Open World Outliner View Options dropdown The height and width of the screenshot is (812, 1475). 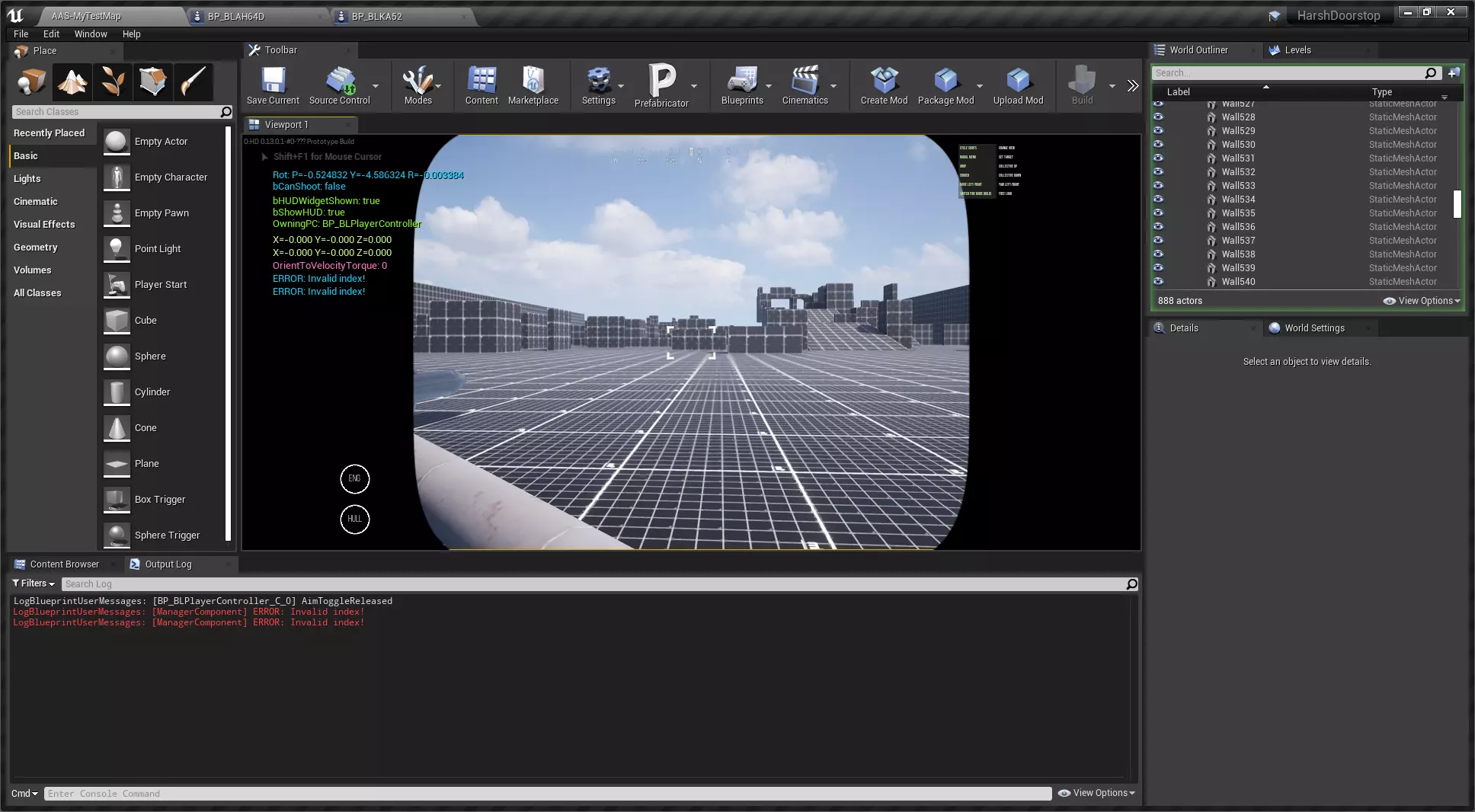(1422, 301)
